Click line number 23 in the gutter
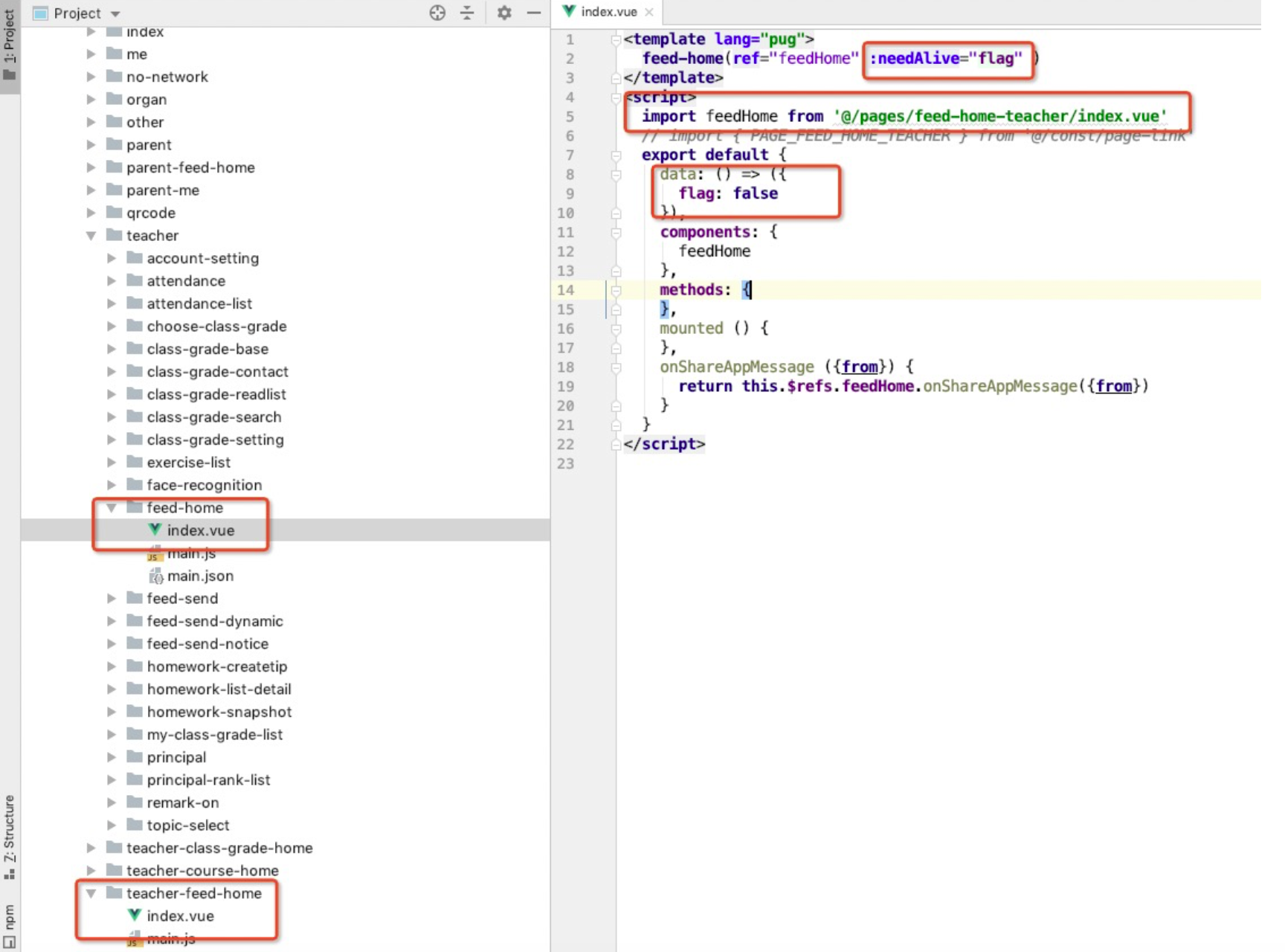This screenshot has height=952, width=1285. (565, 463)
